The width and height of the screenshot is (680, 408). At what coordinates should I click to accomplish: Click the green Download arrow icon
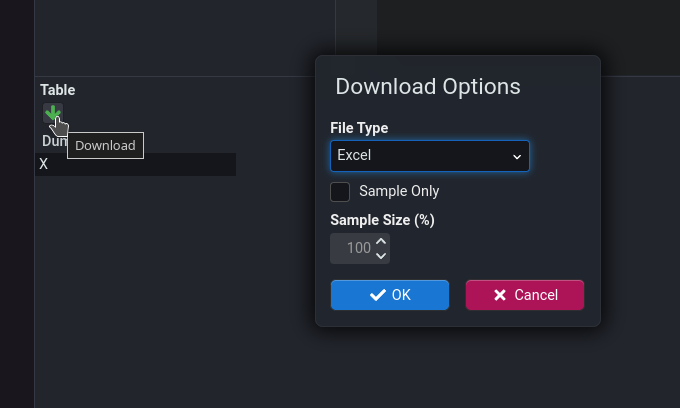[x=52, y=112]
